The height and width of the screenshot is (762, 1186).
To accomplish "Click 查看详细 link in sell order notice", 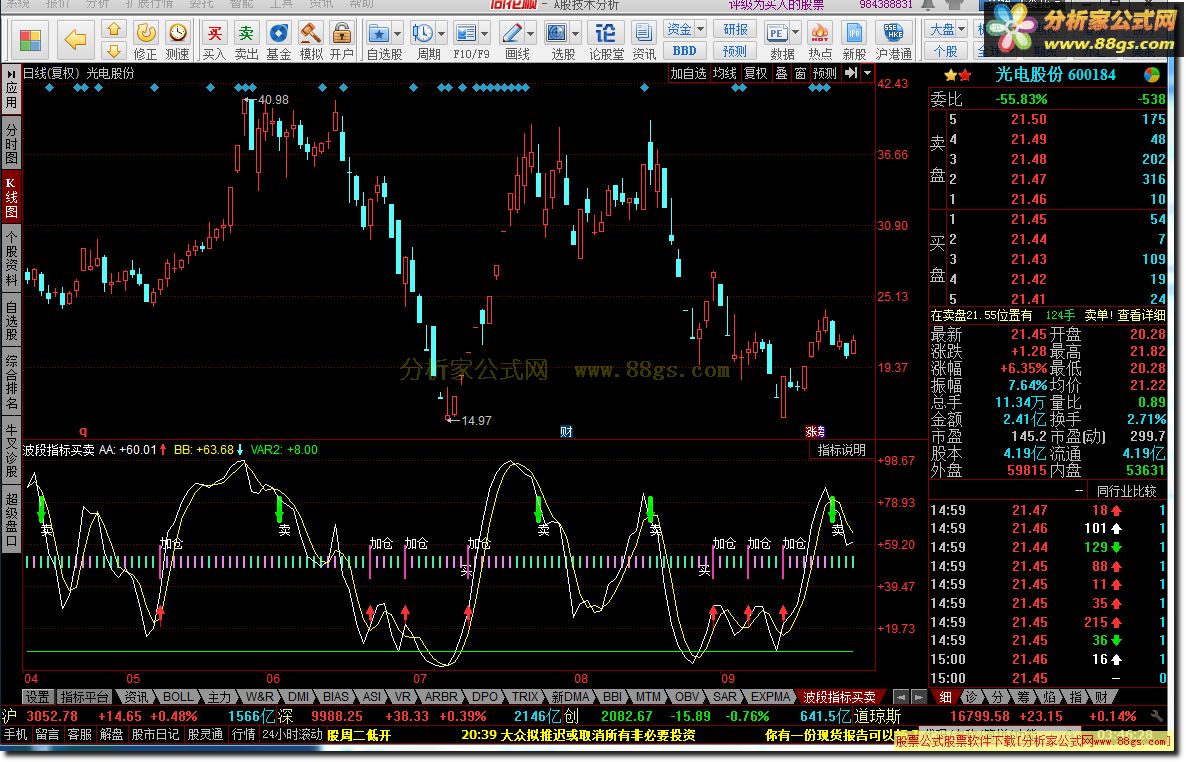I will click(x=1141, y=315).
